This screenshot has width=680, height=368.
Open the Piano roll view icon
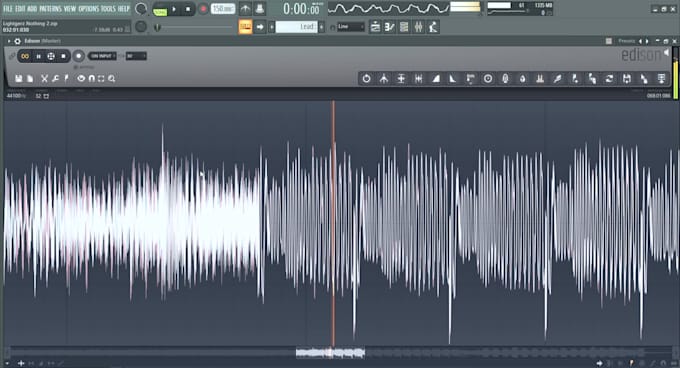389,27
